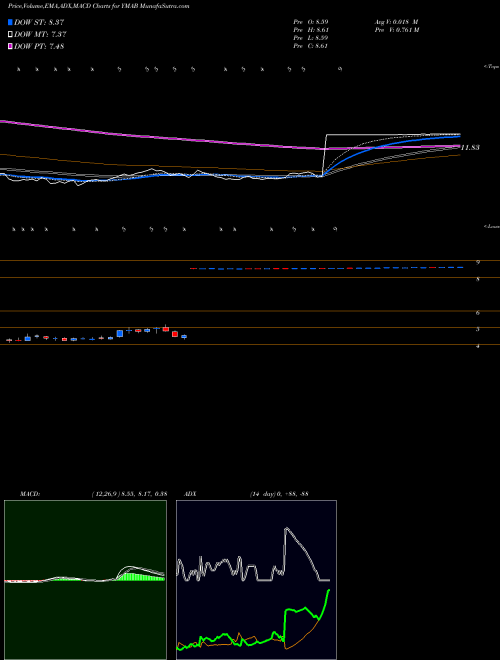Click the price axis label 4

coord(478,346)
